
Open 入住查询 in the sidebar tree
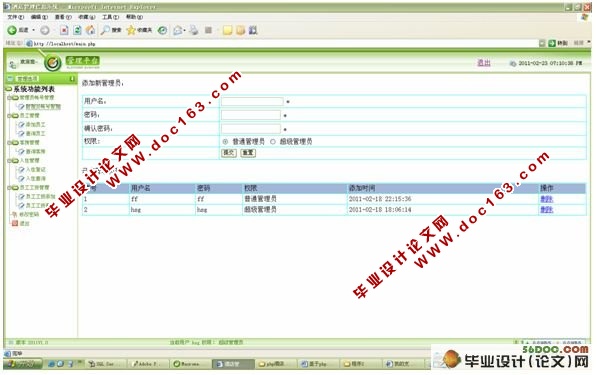tap(35, 178)
